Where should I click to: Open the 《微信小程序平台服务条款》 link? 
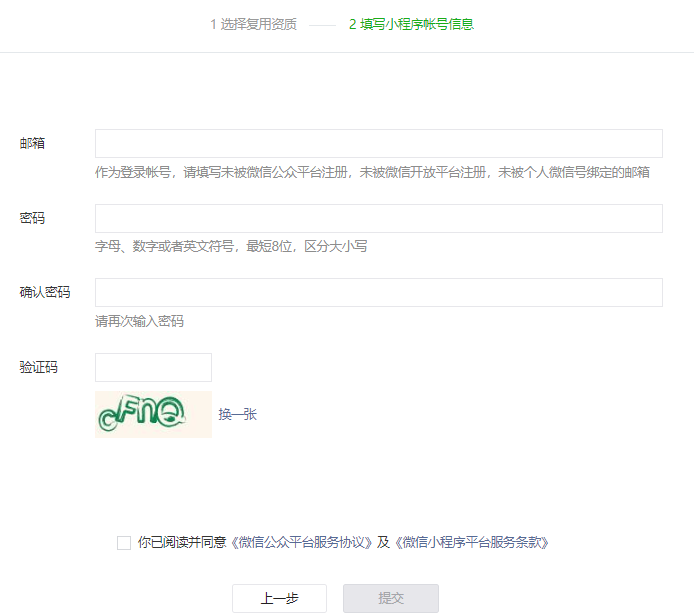(x=471, y=542)
